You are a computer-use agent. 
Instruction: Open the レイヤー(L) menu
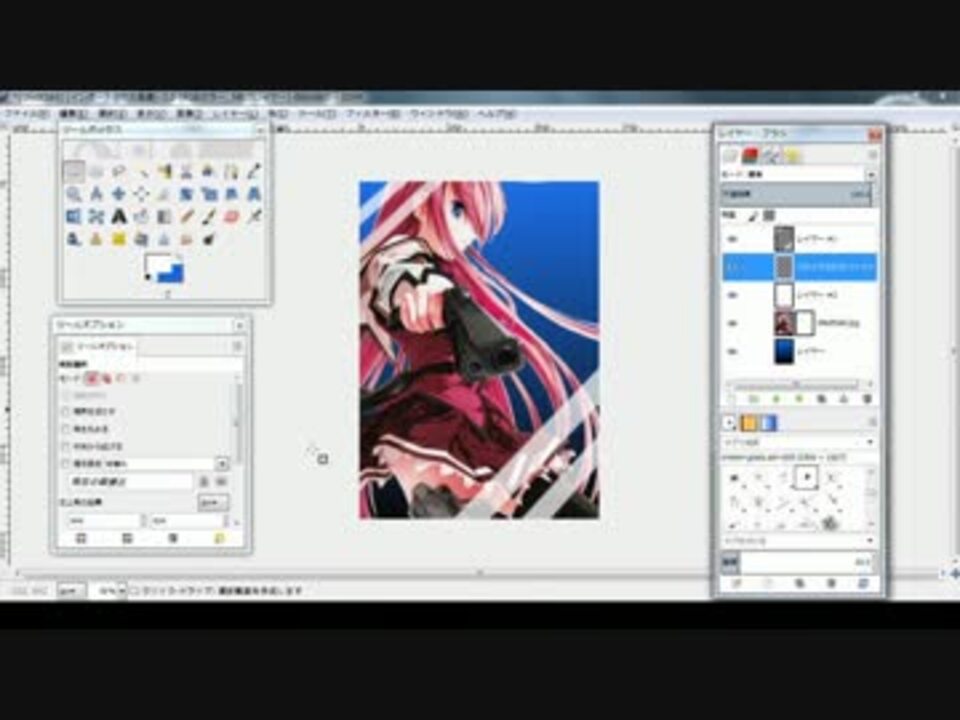[236, 114]
